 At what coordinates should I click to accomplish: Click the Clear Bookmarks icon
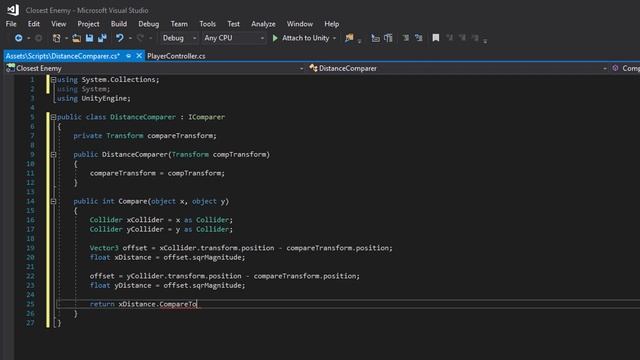pos(475,38)
